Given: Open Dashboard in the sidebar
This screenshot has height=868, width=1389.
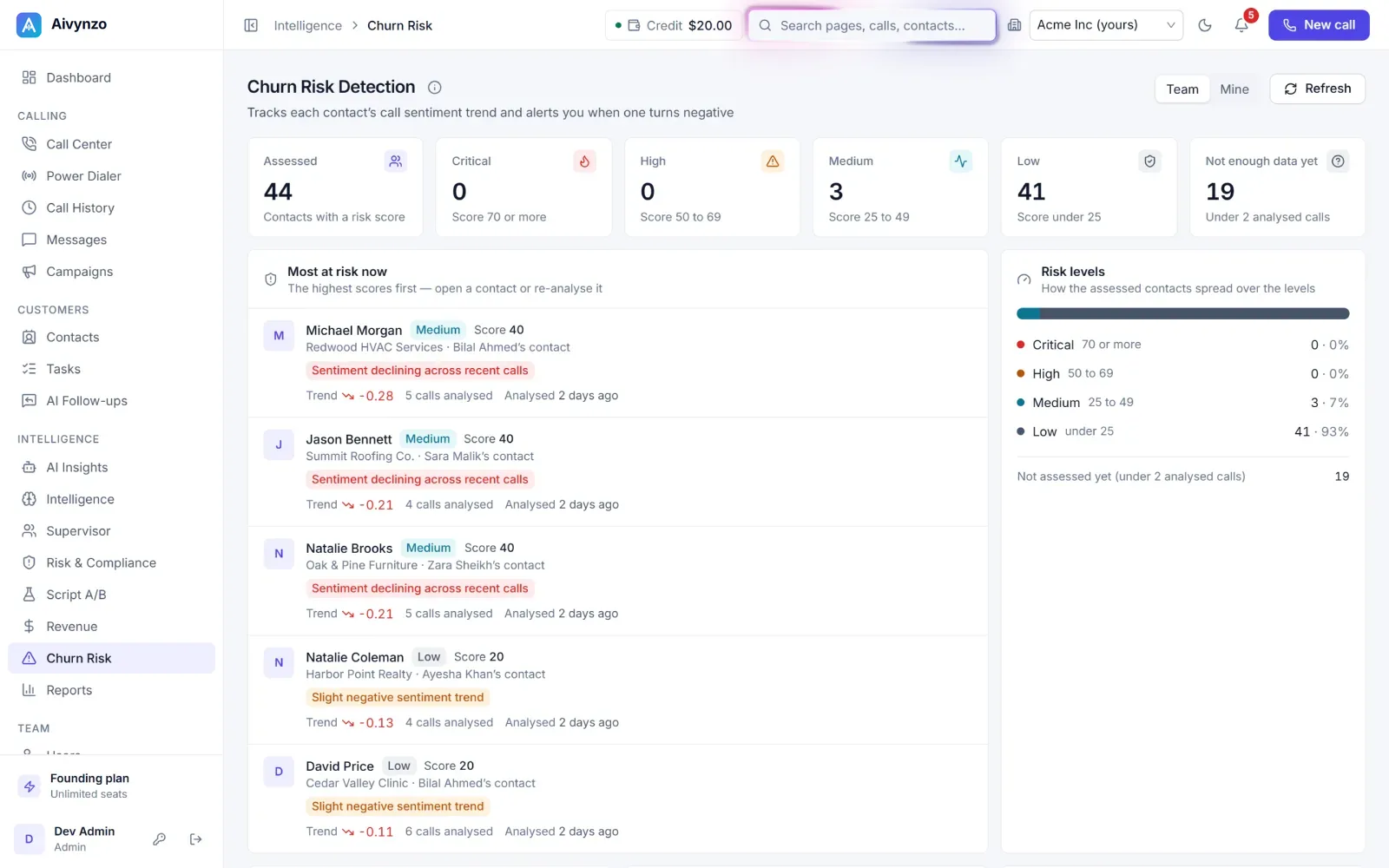Looking at the screenshot, I should click(111, 77).
